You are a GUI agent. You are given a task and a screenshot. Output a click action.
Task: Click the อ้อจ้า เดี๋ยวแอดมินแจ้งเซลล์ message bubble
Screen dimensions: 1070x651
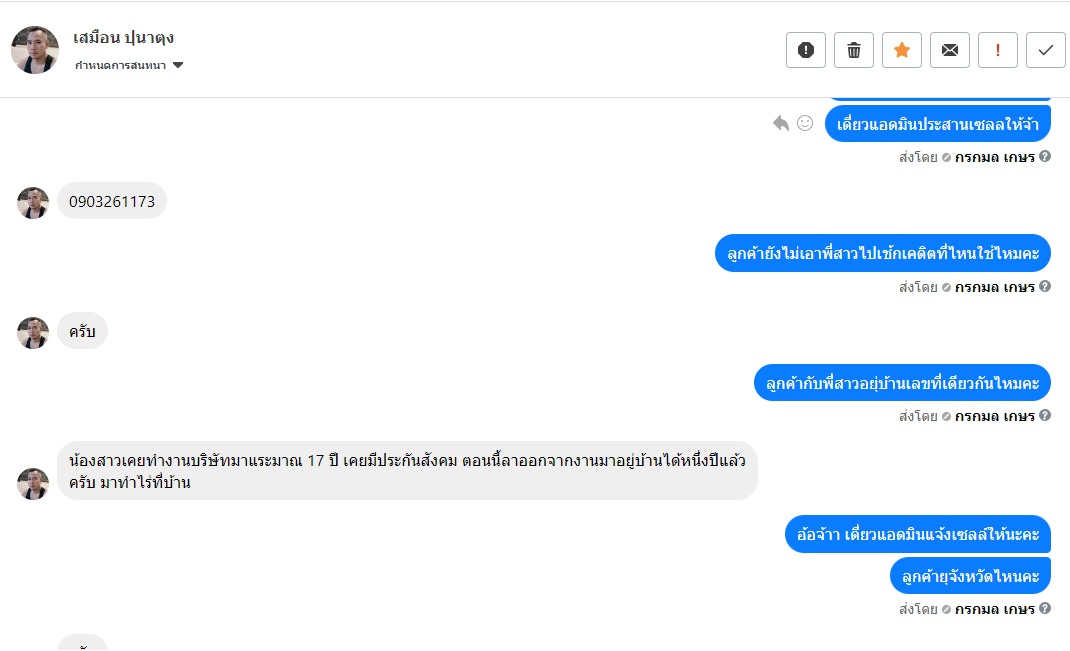pos(917,533)
